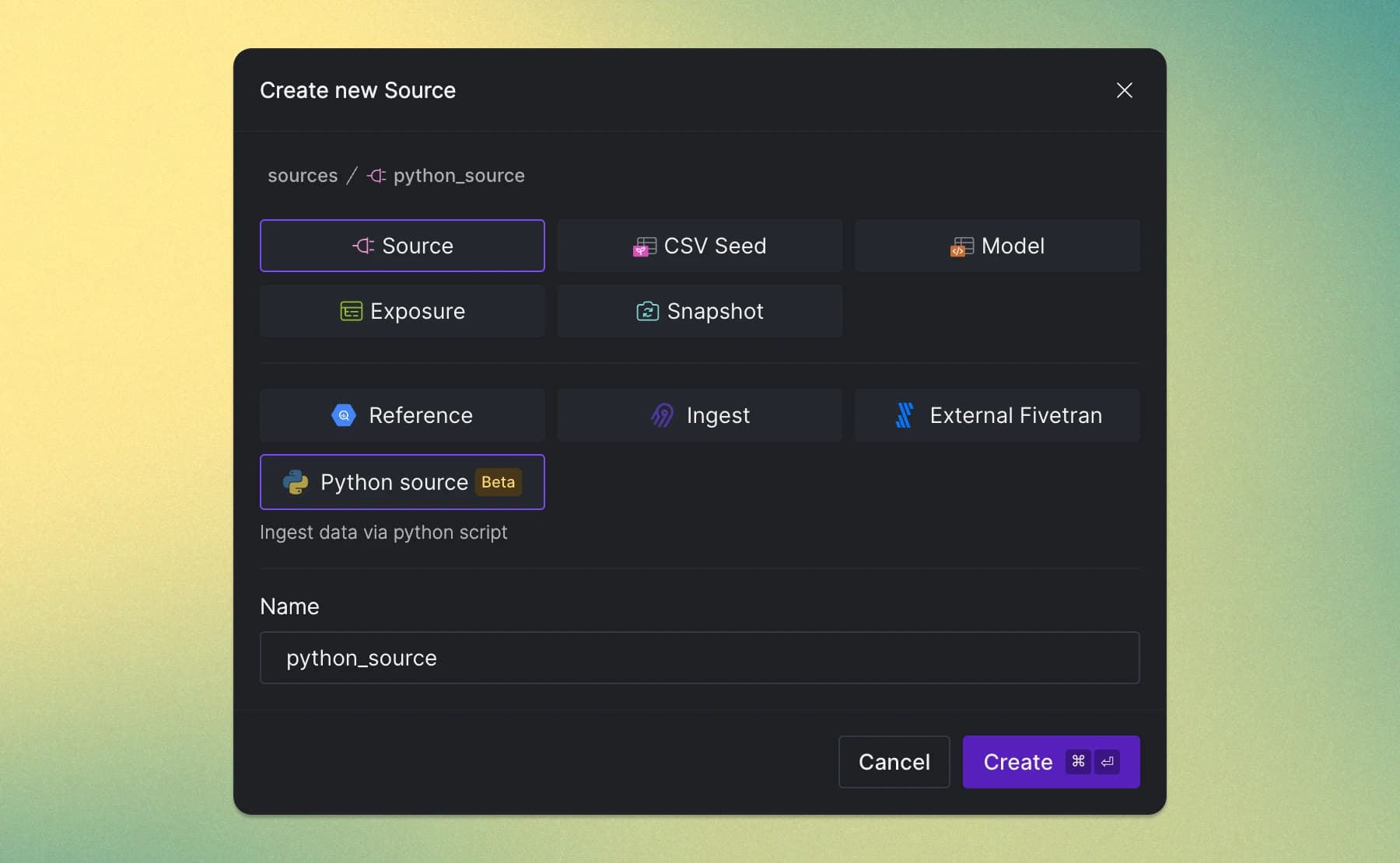The image size is (1400, 863).
Task: Click the Model code table icon
Action: point(962,247)
